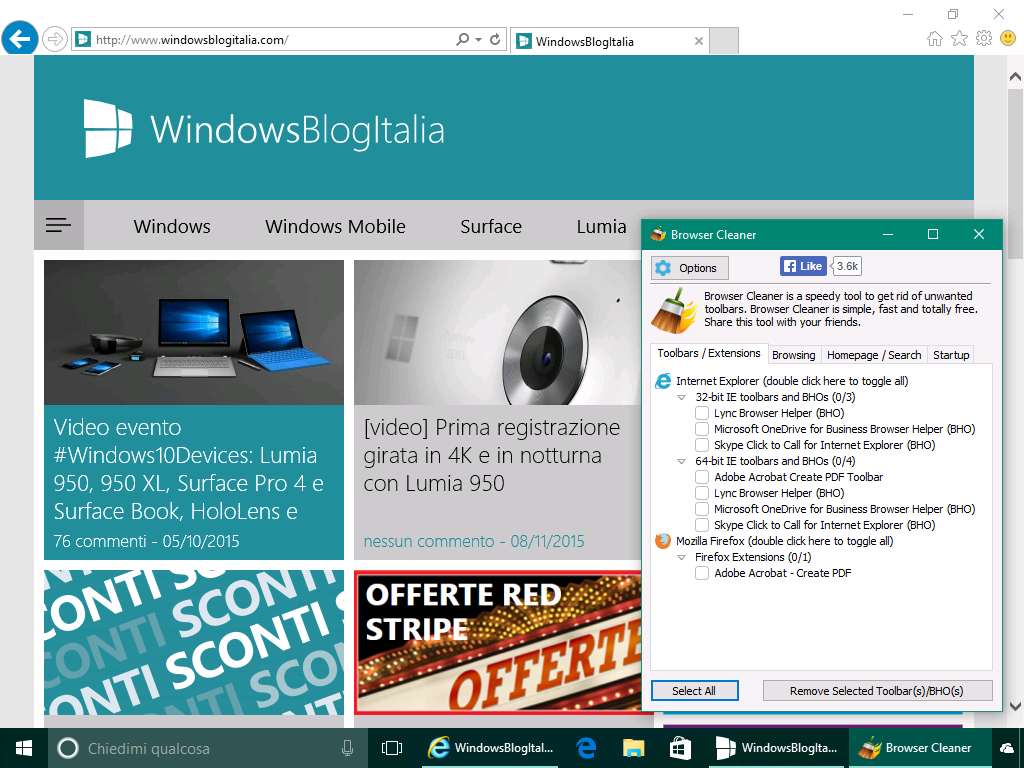Open the Windows site menu item

coord(172,226)
